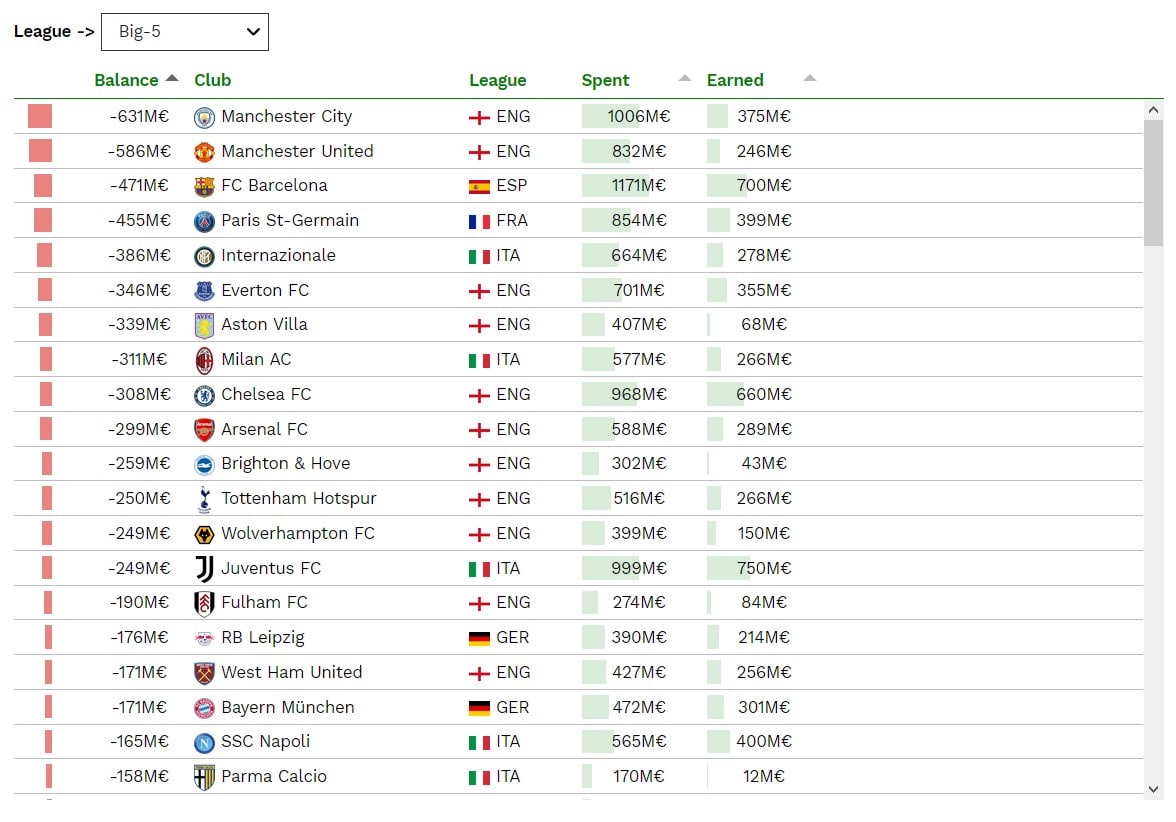Click the Juventus FC logo icon
Image resolution: width=1176 pixels, height=822 pixels.
point(204,569)
